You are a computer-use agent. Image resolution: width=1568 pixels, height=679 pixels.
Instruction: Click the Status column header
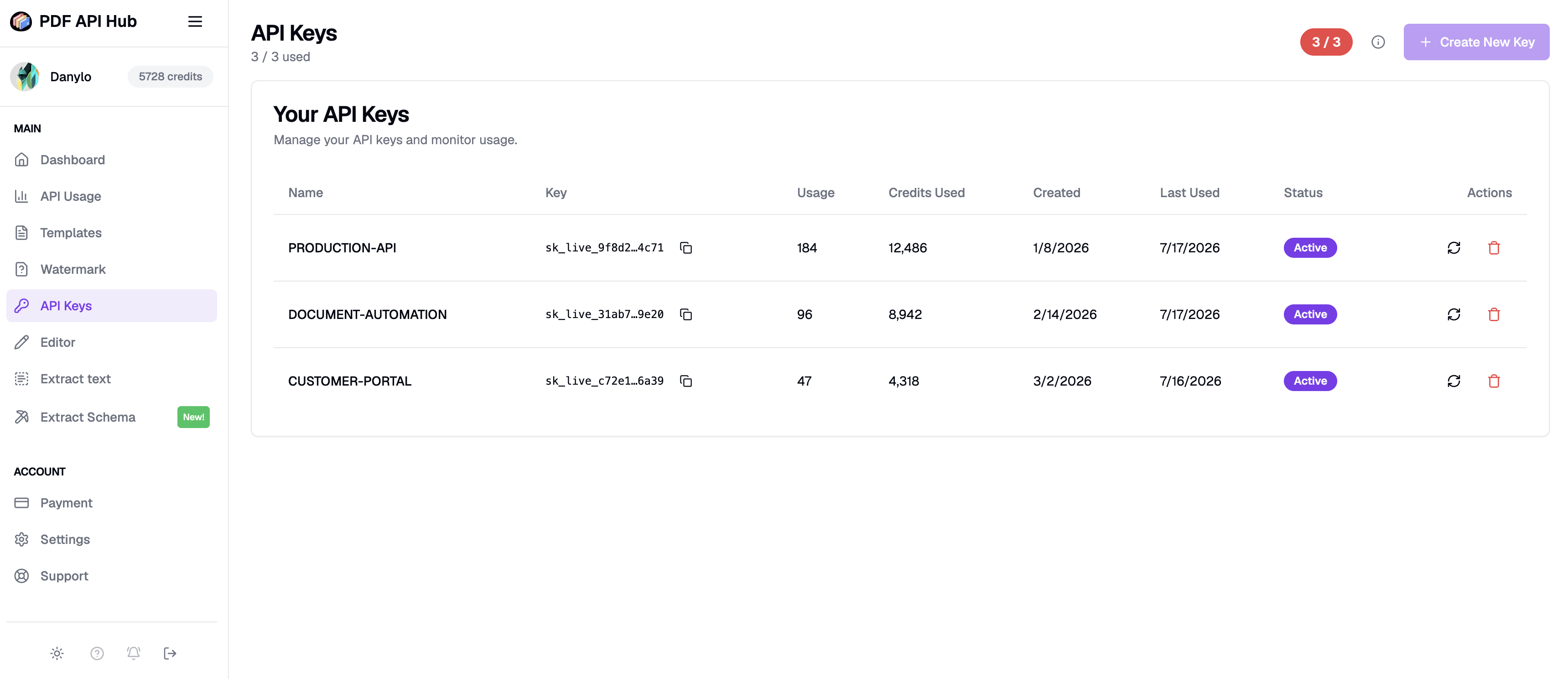pyautogui.click(x=1303, y=193)
